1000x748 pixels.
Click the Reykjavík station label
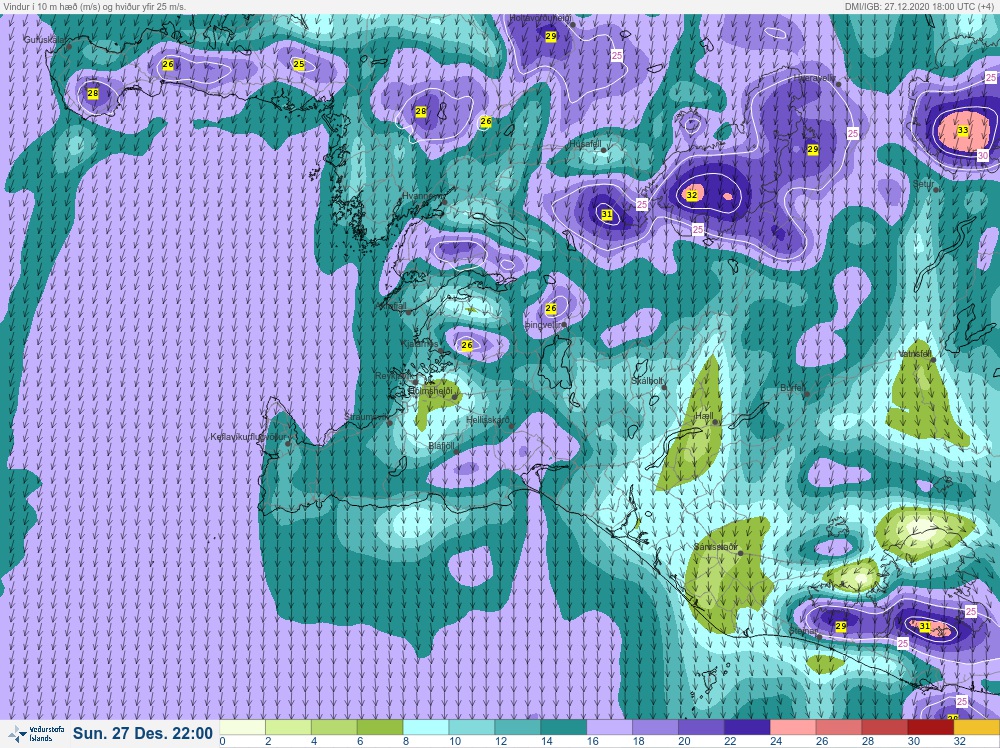[394, 376]
